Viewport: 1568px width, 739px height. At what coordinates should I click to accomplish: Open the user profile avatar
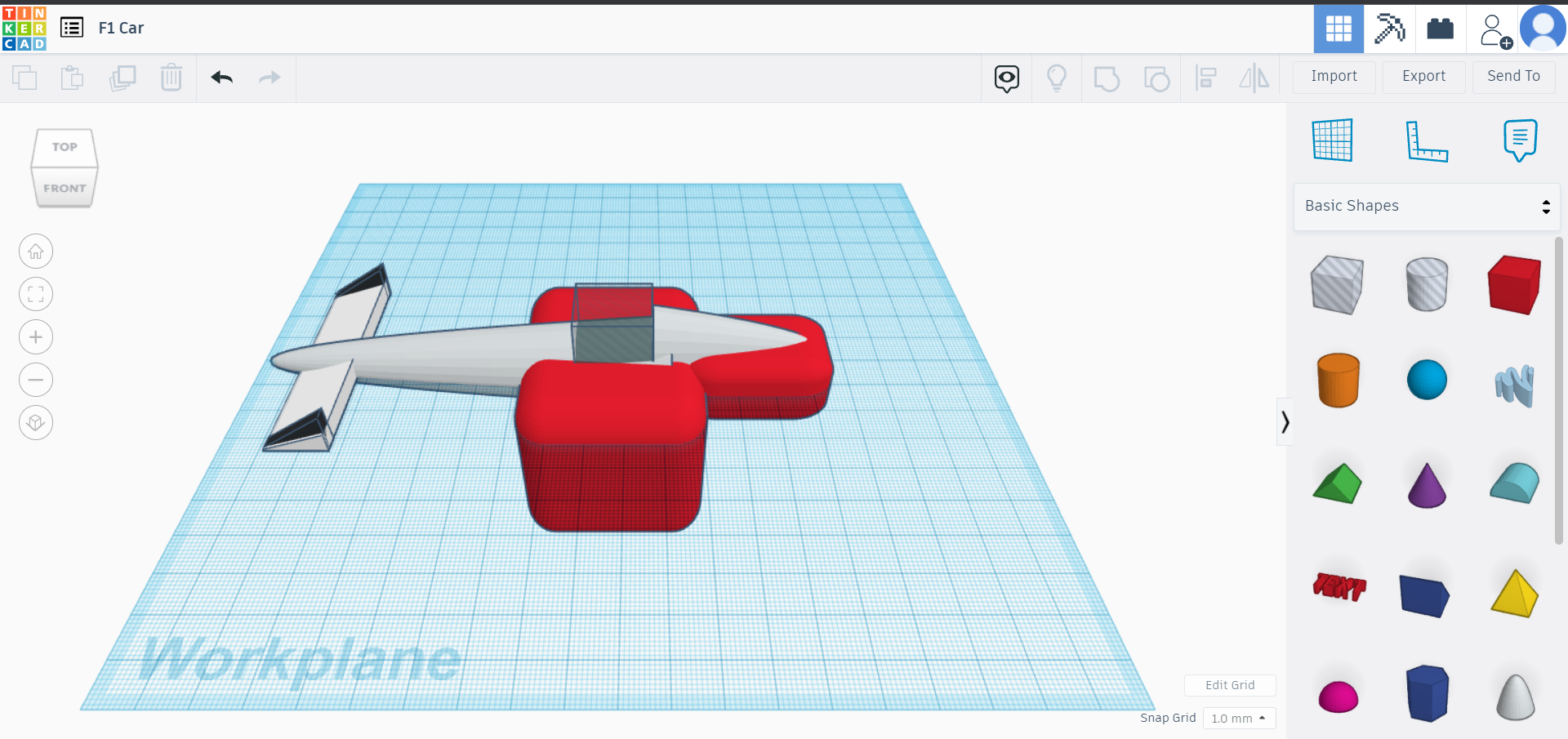coord(1543,29)
